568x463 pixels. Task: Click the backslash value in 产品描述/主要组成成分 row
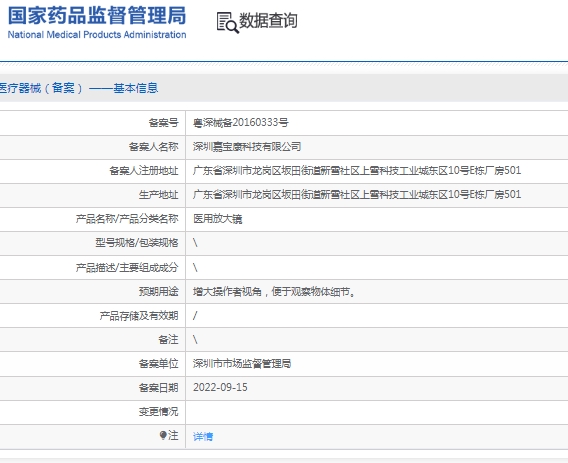[195, 268]
